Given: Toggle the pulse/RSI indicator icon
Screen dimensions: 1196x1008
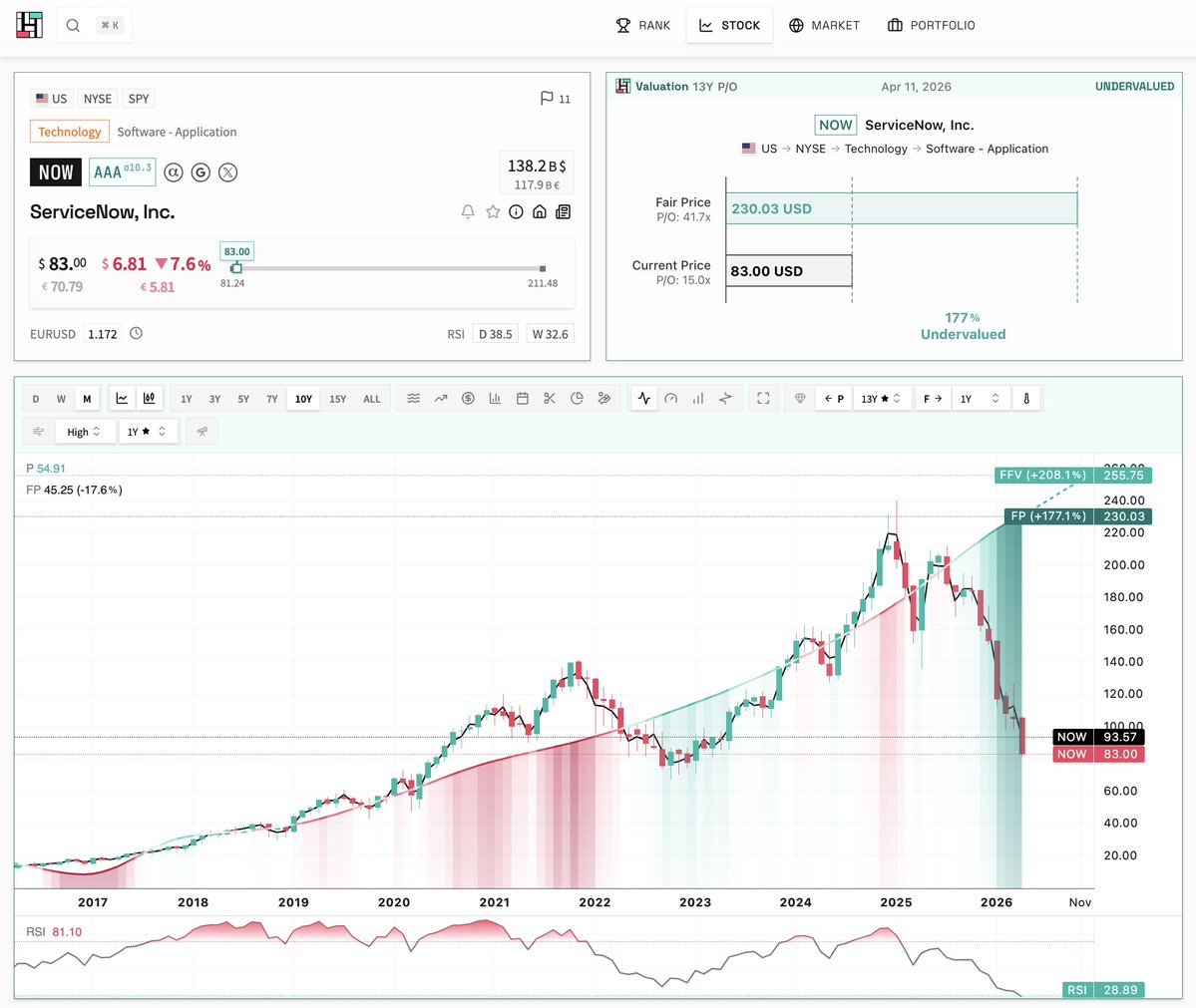Looking at the screenshot, I should pos(644,398).
